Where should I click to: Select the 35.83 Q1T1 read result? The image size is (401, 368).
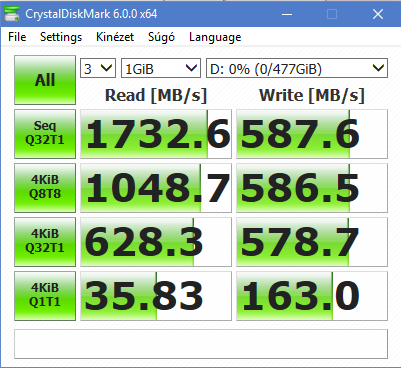(x=156, y=296)
